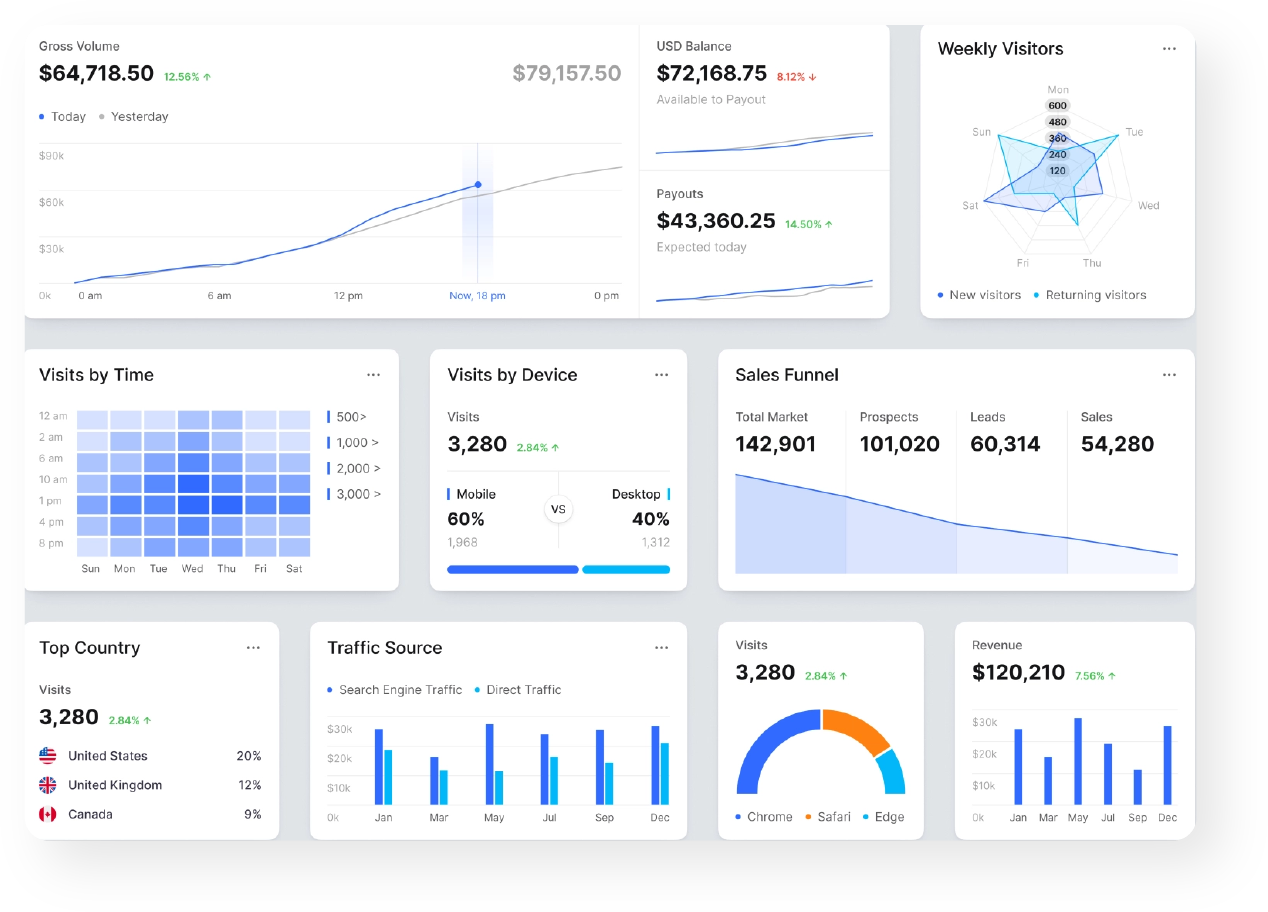Click the United Kingdom flag icon
This screenshot has height=912, width=1268.
coord(48,785)
